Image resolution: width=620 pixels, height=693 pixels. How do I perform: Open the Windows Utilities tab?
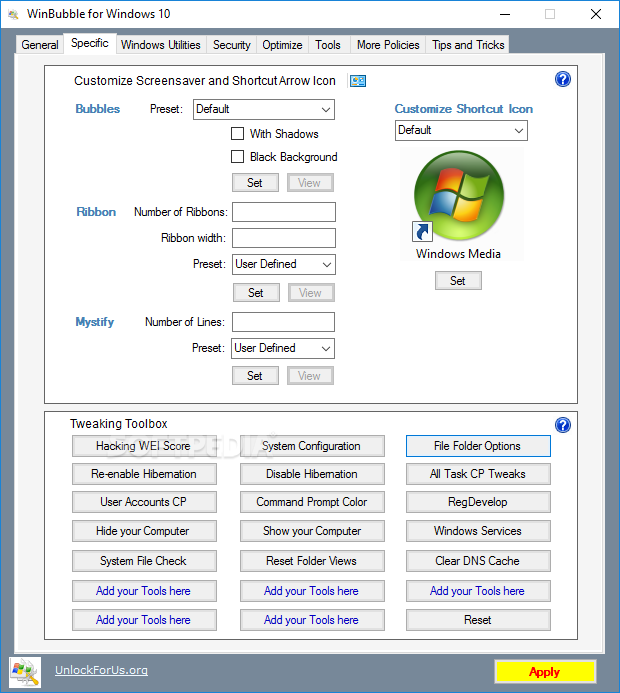161,45
